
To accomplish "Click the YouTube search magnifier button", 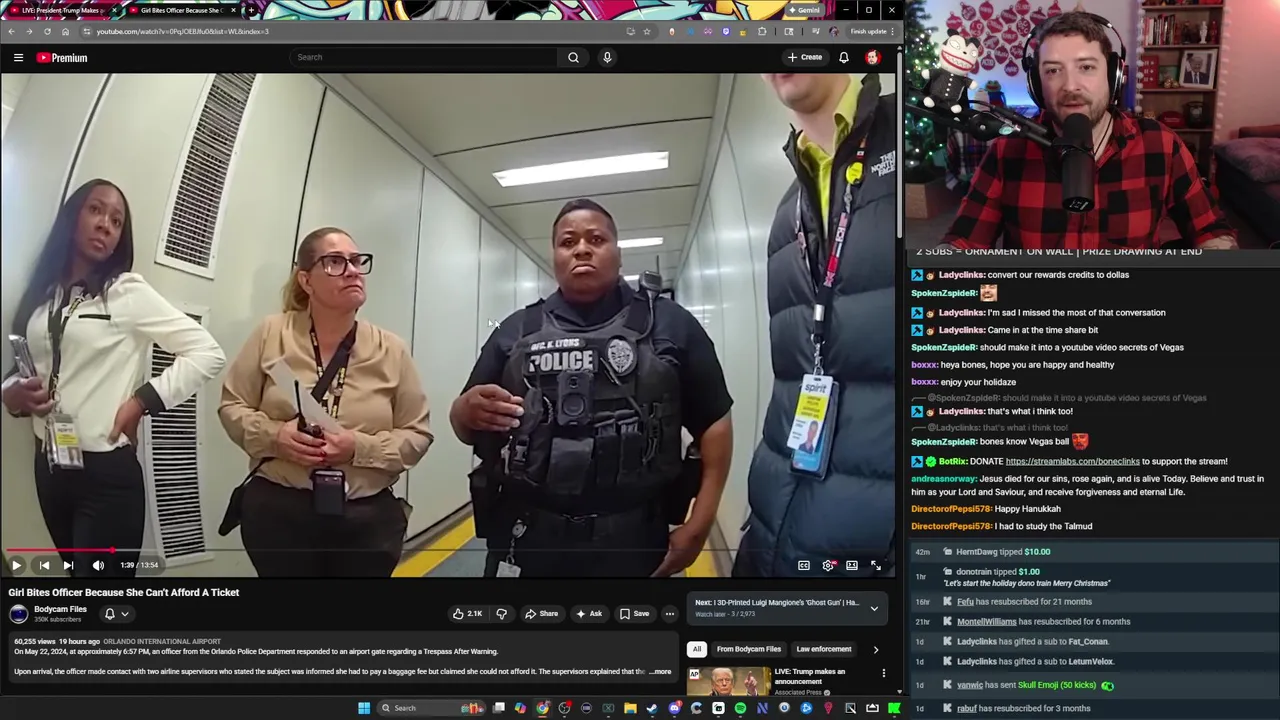I will (573, 57).
